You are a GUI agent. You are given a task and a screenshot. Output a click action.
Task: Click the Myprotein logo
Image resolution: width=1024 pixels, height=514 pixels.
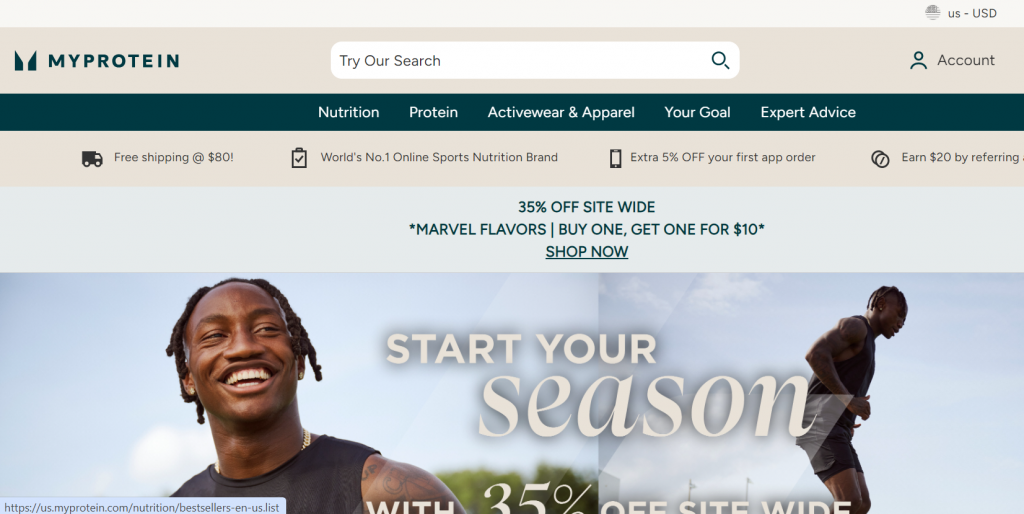(x=97, y=61)
